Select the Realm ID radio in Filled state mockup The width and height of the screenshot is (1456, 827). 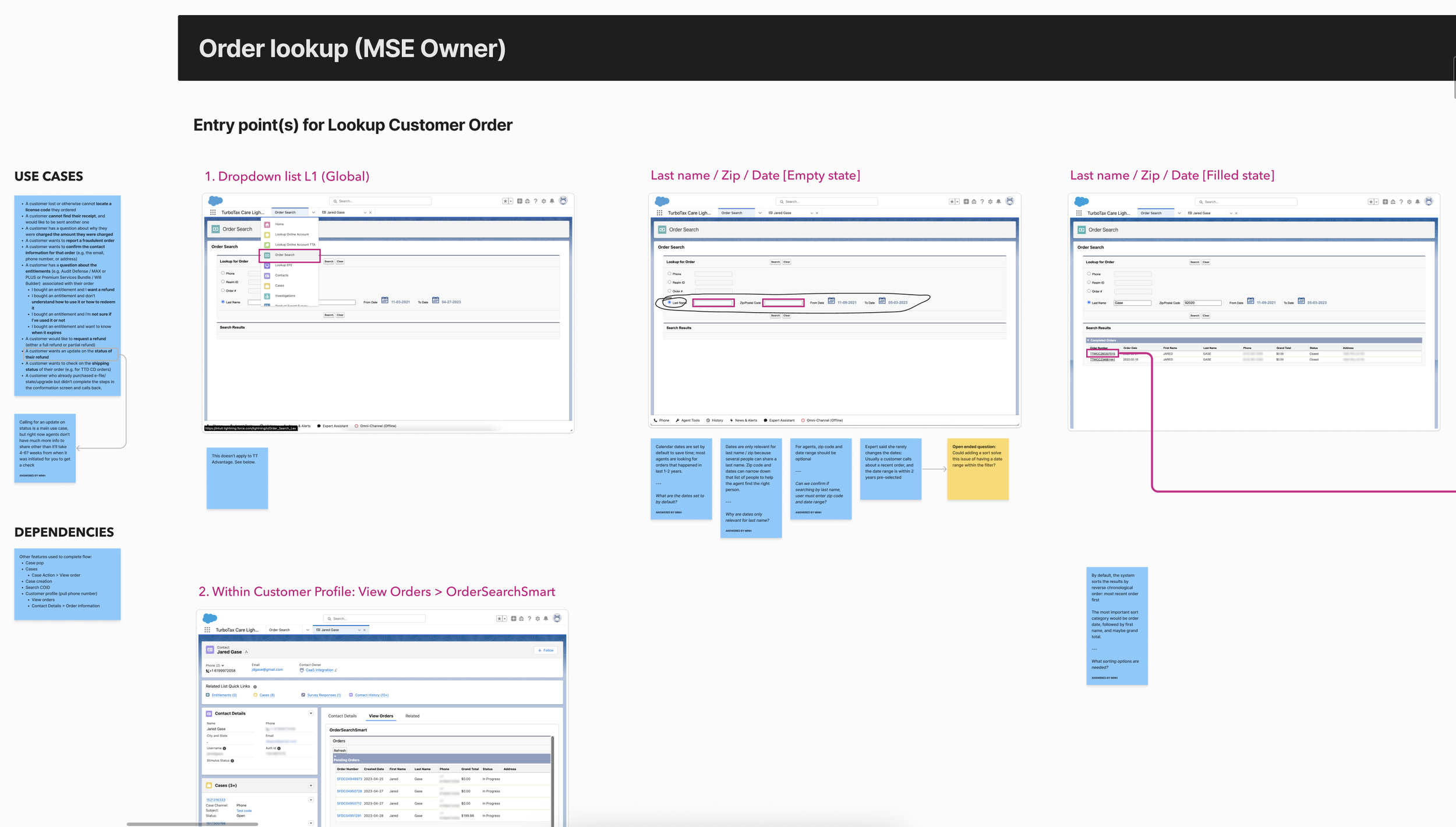pos(1089,282)
